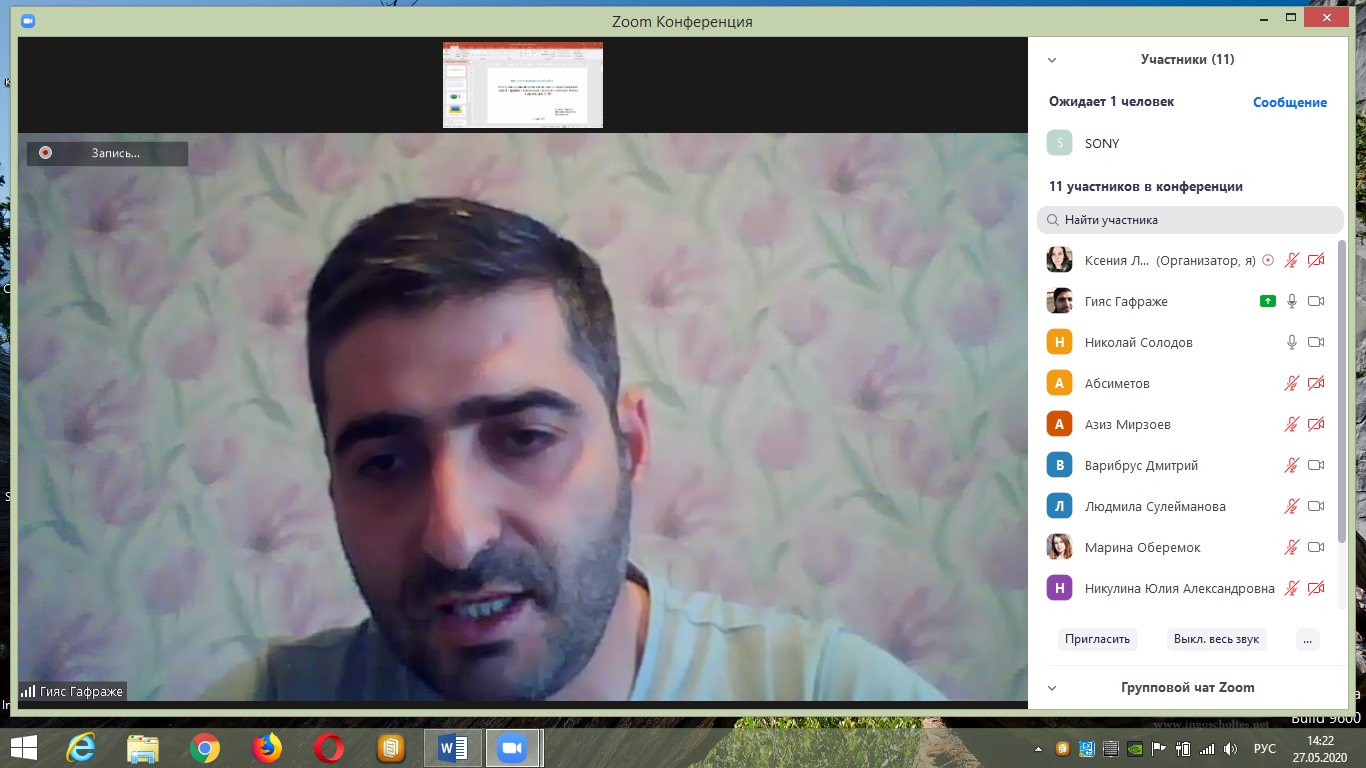Viewport: 1366px width, 768px height.
Task: Click the disabled camera icon for Абсиметов
Action: 1316,383
